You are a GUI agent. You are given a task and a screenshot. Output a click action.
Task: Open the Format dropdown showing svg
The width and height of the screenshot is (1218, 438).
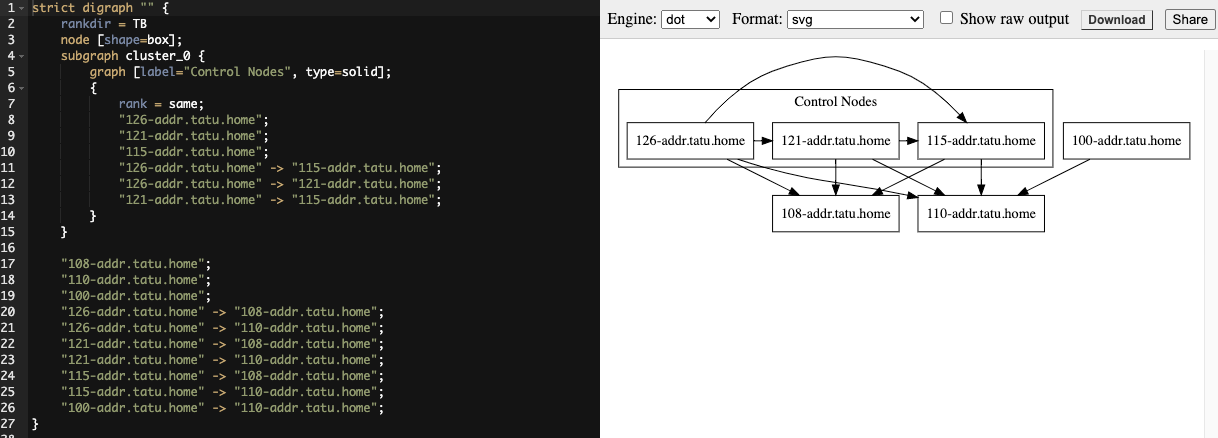855,19
